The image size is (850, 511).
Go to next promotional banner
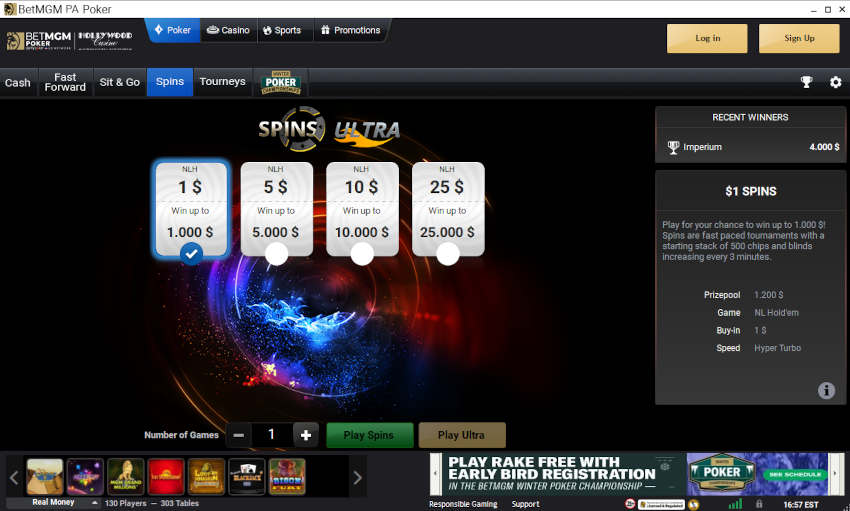coord(836,474)
